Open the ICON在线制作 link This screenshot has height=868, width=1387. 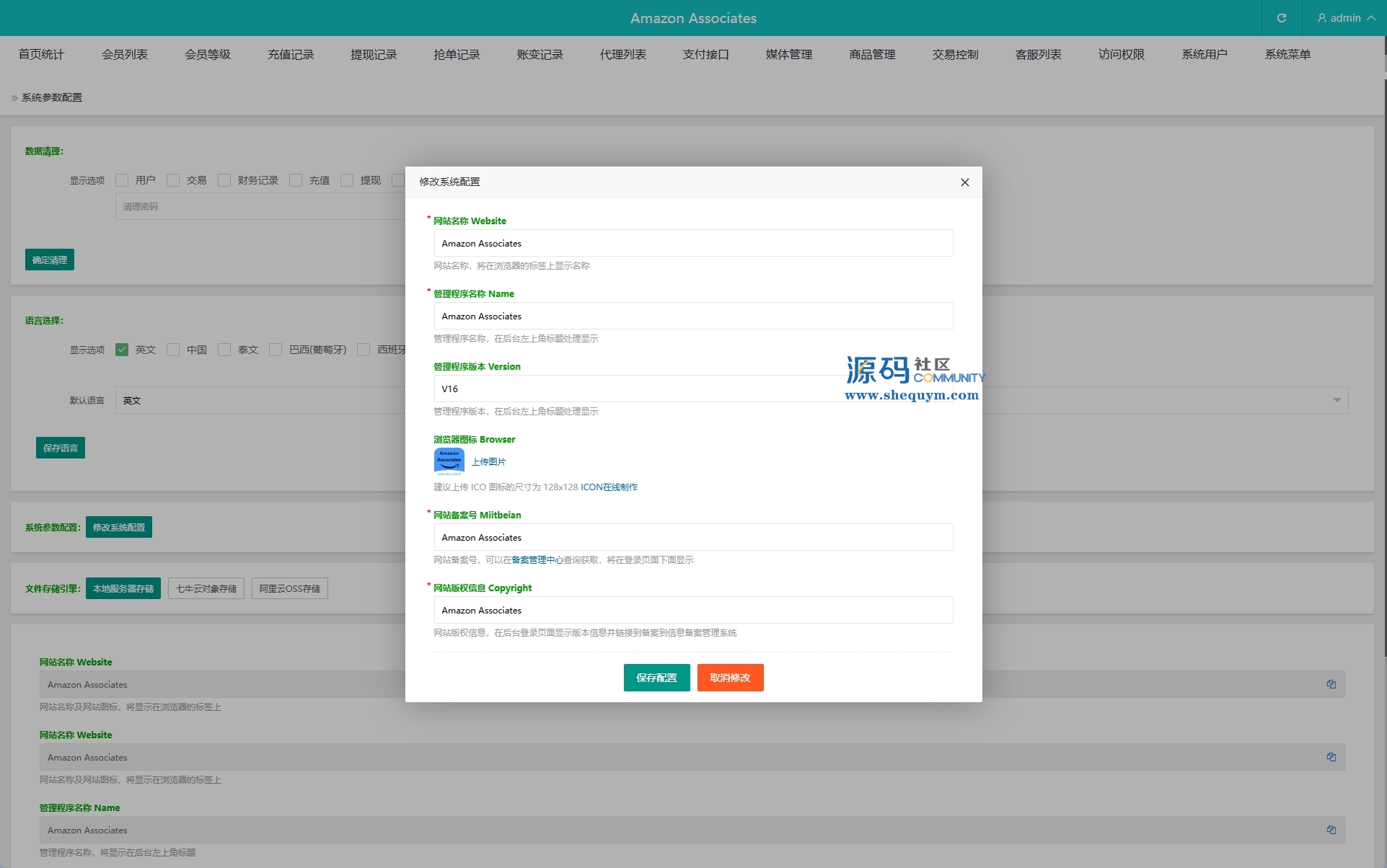[x=609, y=487]
